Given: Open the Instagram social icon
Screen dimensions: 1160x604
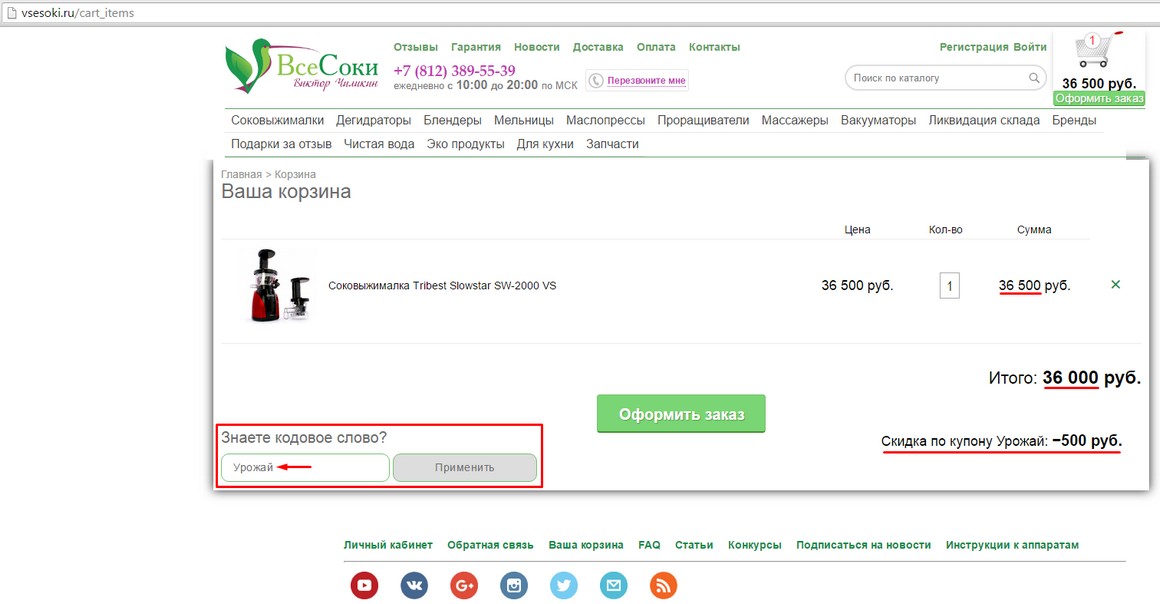Looking at the screenshot, I should [513, 585].
